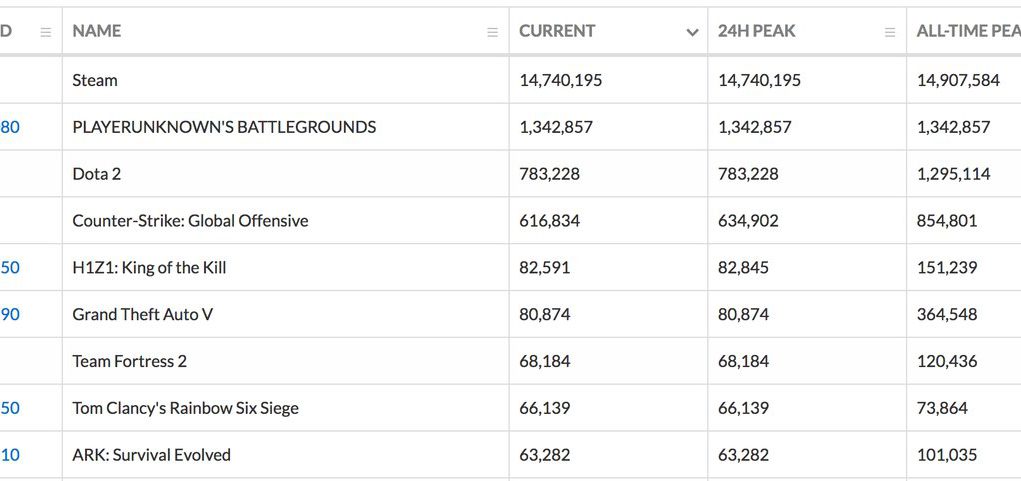Viewport: 1021px width, 481px height.
Task: Open ARK: Survival Evolved ID link
Action: pyautogui.click(x=10, y=455)
